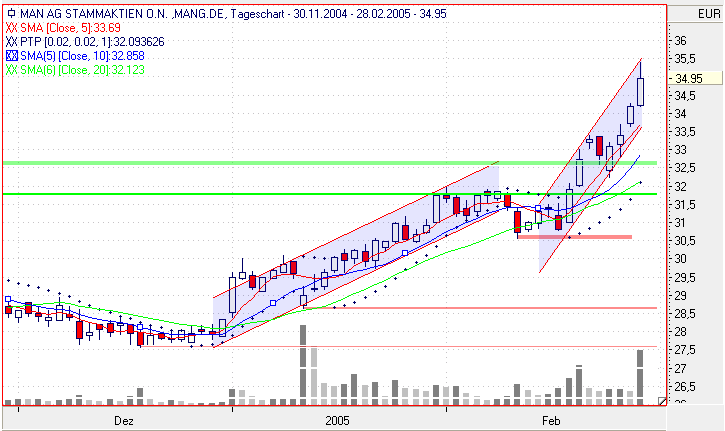Click the 32,5 price axis label
The width and height of the screenshot is (725, 431).
685,168
